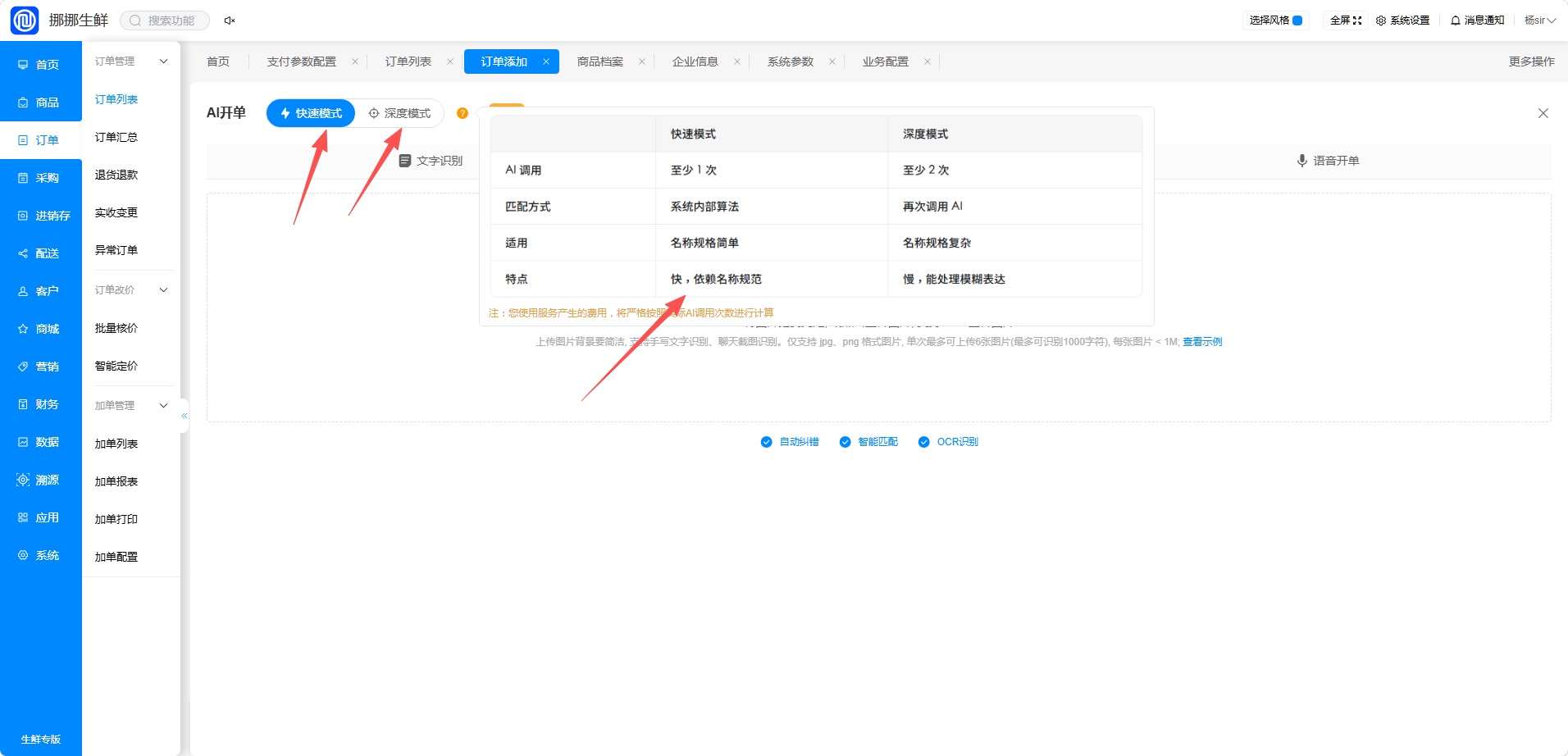Image resolution: width=1568 pixels, height=756 pixels.
Task: Close the 支付参数配置 tab
Action: click(x=355, y=61)
